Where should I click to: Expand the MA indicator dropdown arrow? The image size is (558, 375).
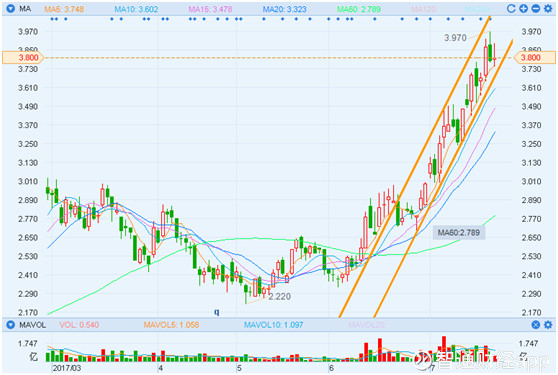point(11,8)
